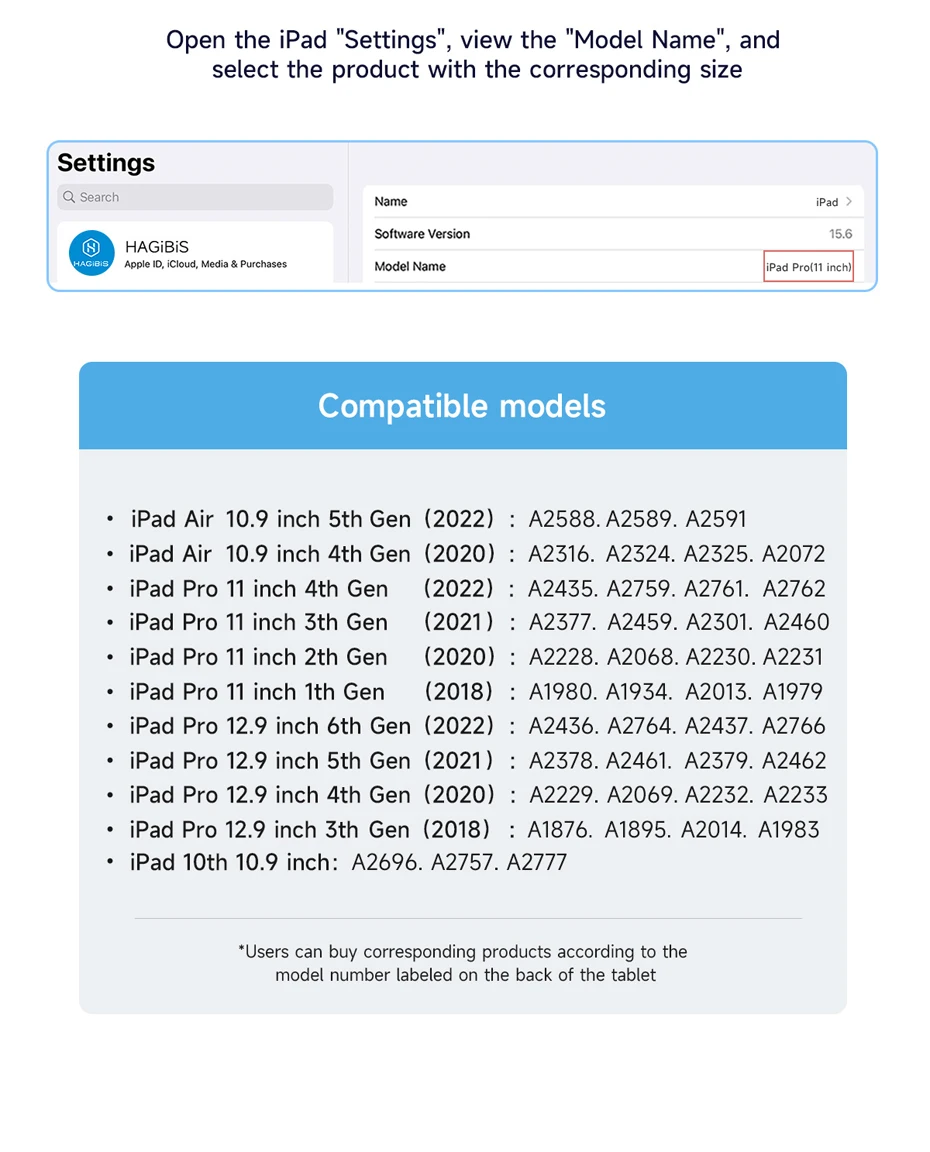Click the software version value 15.6
Image resolution: width=930 pixels, height=1152 pixels.
[840, 234]
